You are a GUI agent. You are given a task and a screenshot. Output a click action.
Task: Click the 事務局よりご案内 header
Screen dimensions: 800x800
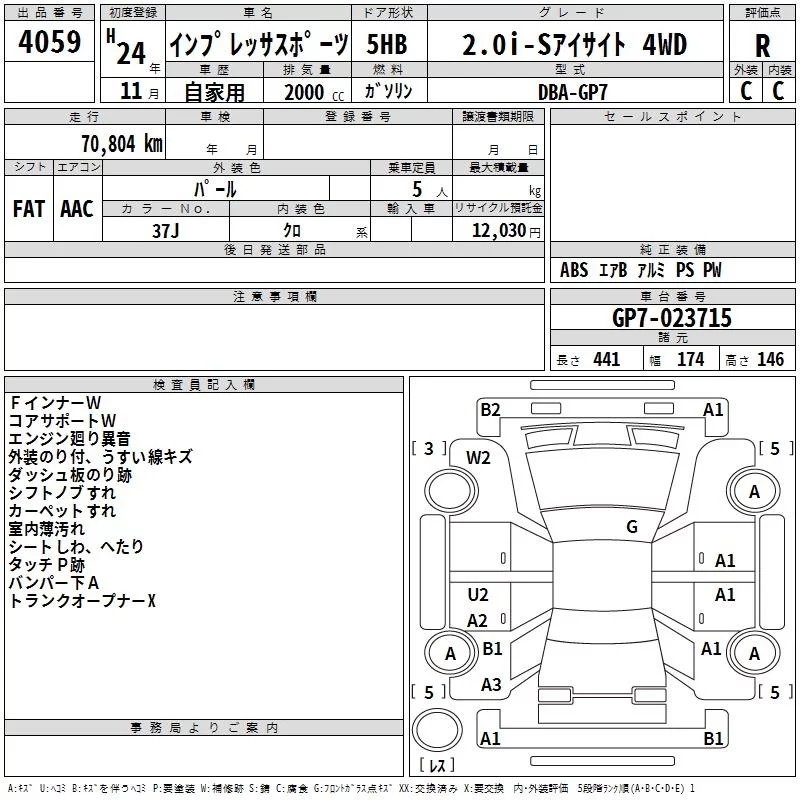pos(204,728)
